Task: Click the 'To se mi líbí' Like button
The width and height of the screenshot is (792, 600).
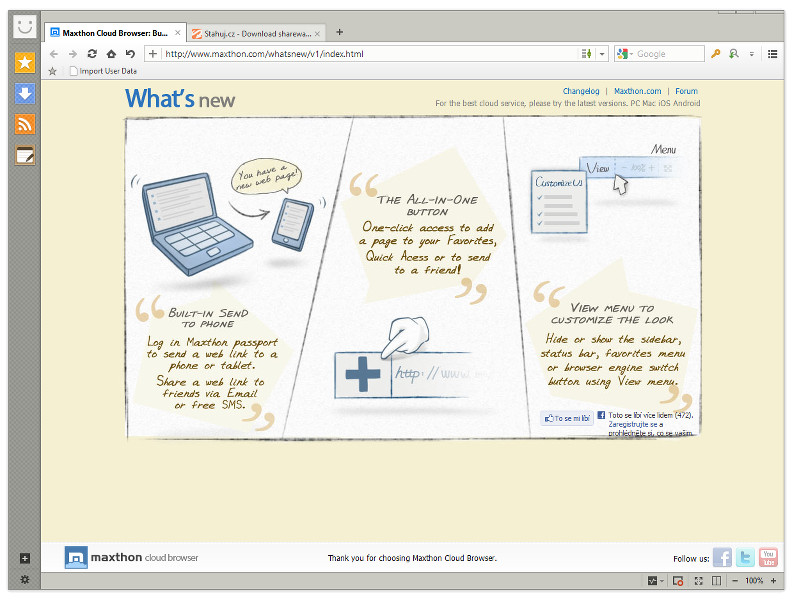Action: click(x=567, y=418)
